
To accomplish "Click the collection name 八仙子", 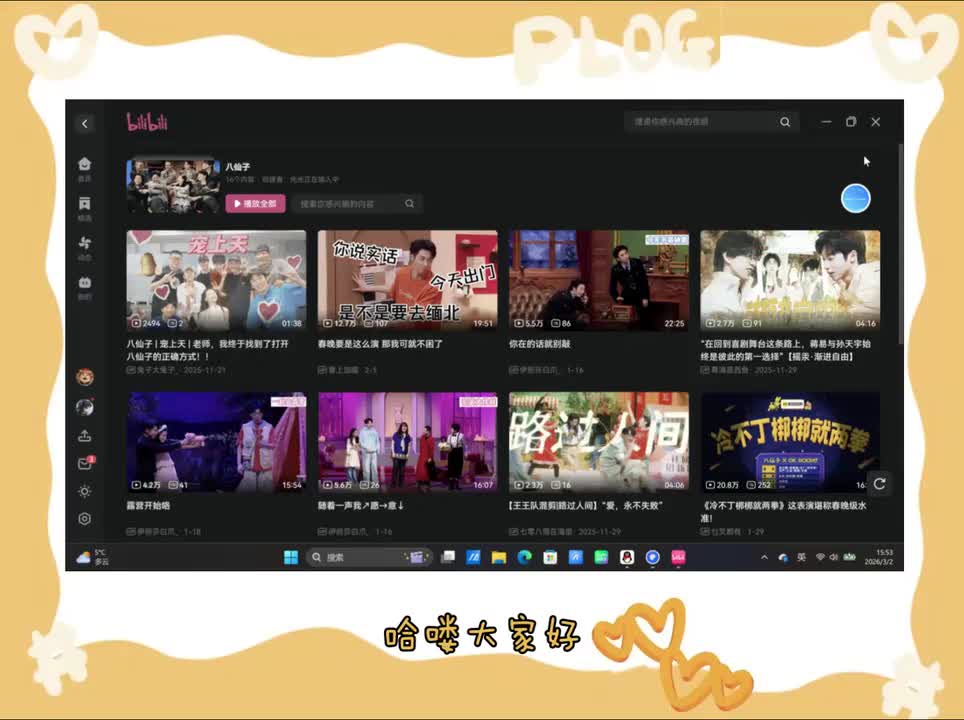I will (237, 167).
